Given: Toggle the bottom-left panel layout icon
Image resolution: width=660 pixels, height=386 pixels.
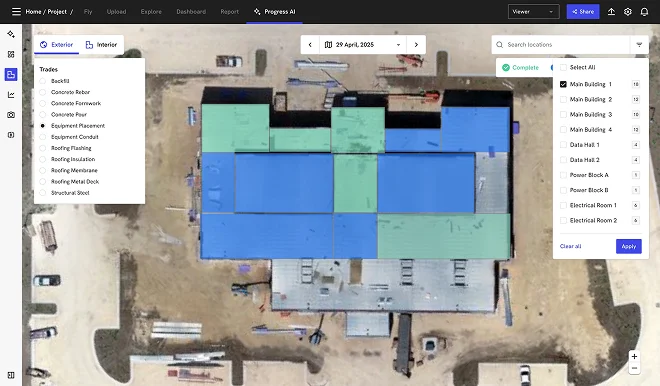Looking at the screenshot, I should (11, 375).
